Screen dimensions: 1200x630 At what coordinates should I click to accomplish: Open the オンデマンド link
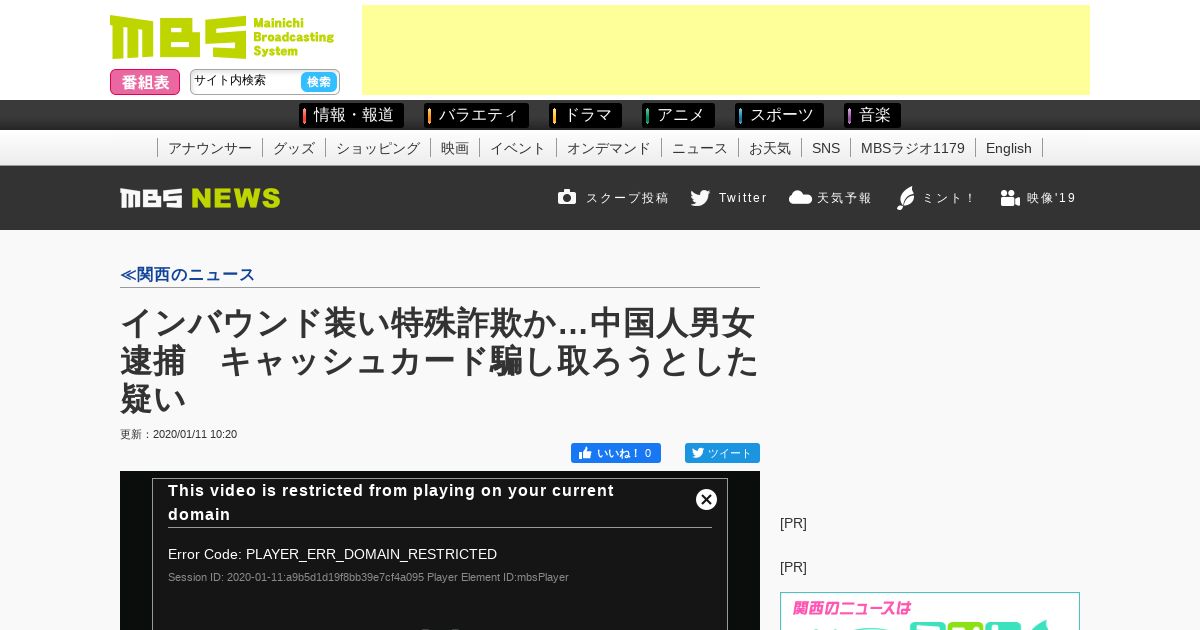[x=609, y=148]
